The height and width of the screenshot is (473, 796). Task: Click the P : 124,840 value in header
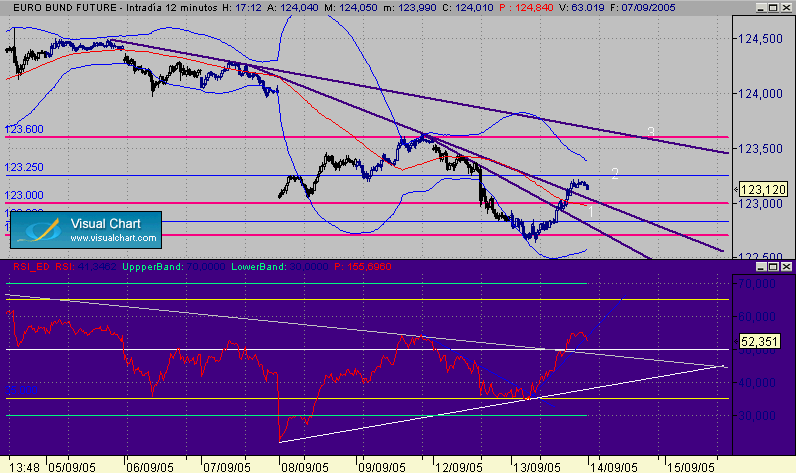point(526,8)
